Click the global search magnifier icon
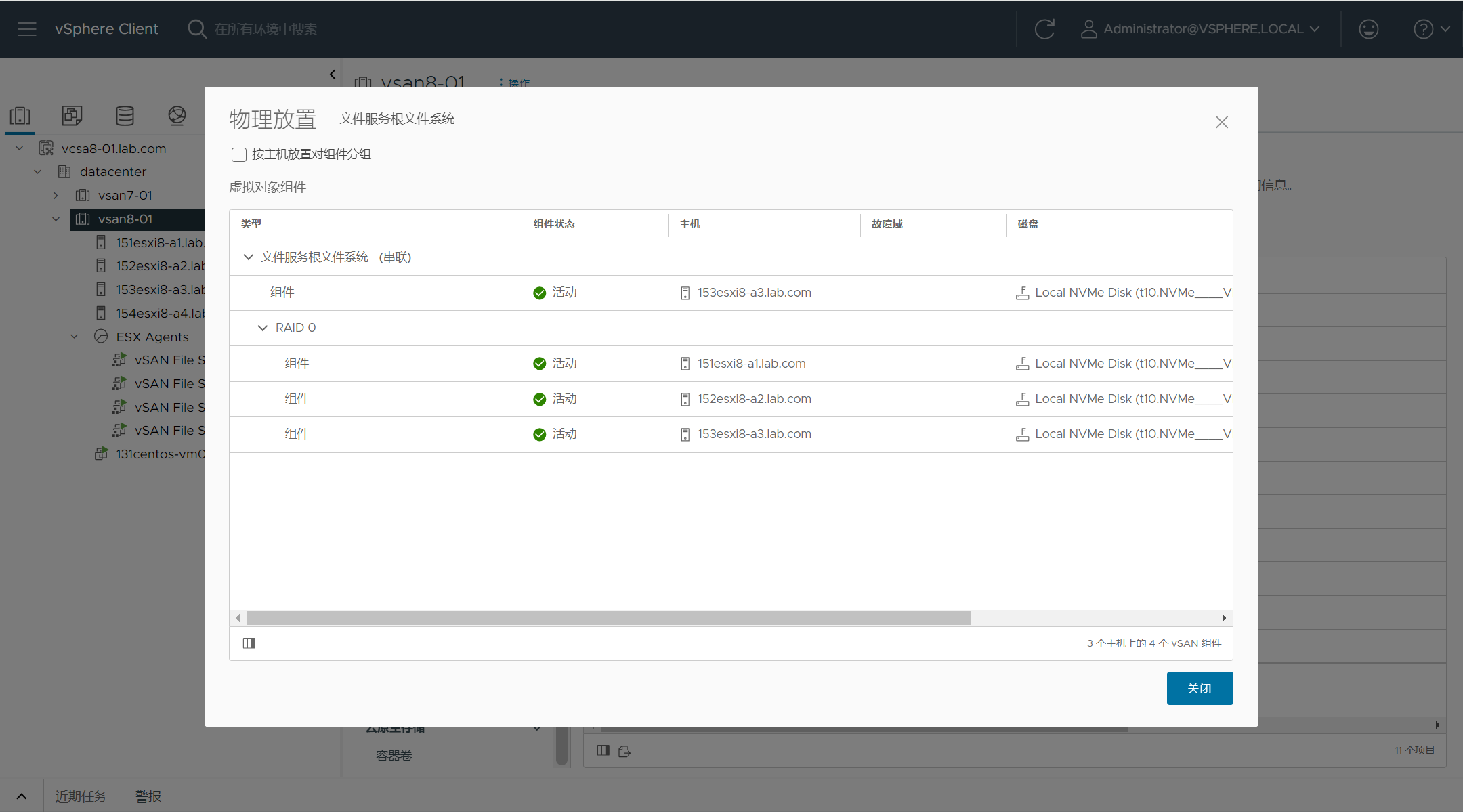Viewport: 1463px width, 812px height. pos(196,29)
